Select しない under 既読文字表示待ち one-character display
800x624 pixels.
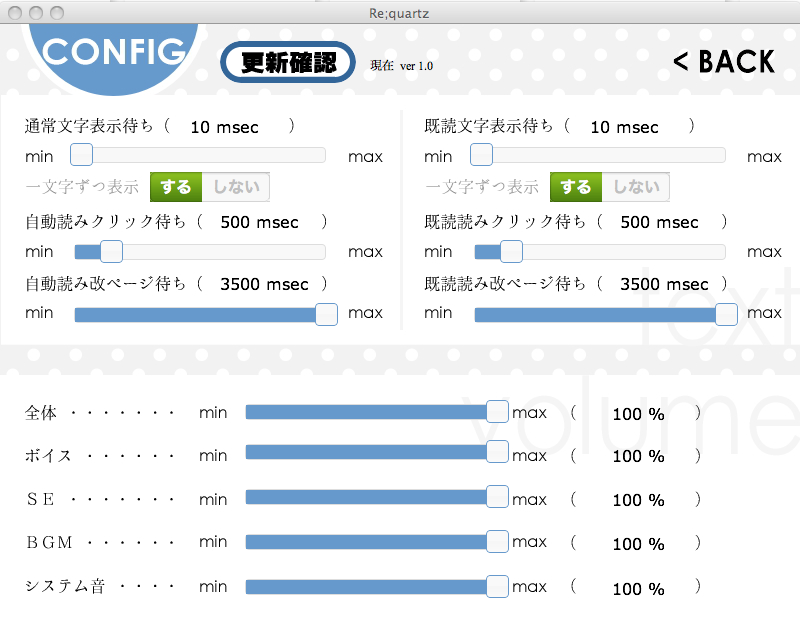coord(636,187)
